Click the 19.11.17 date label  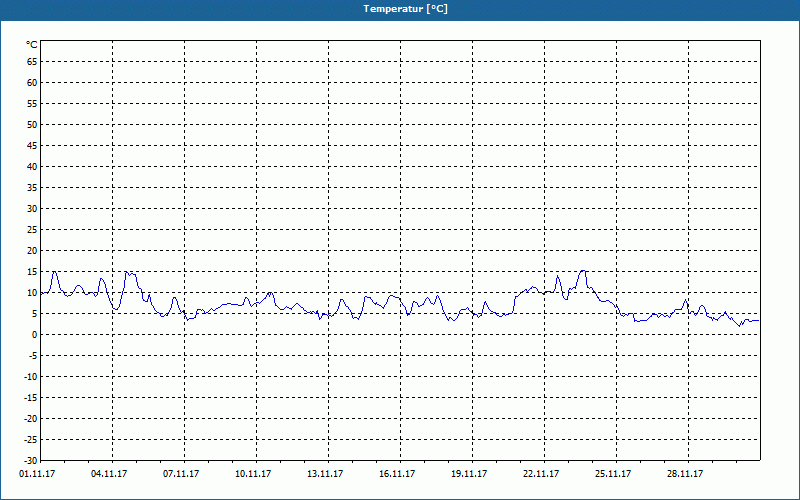(x=469, y=474)
